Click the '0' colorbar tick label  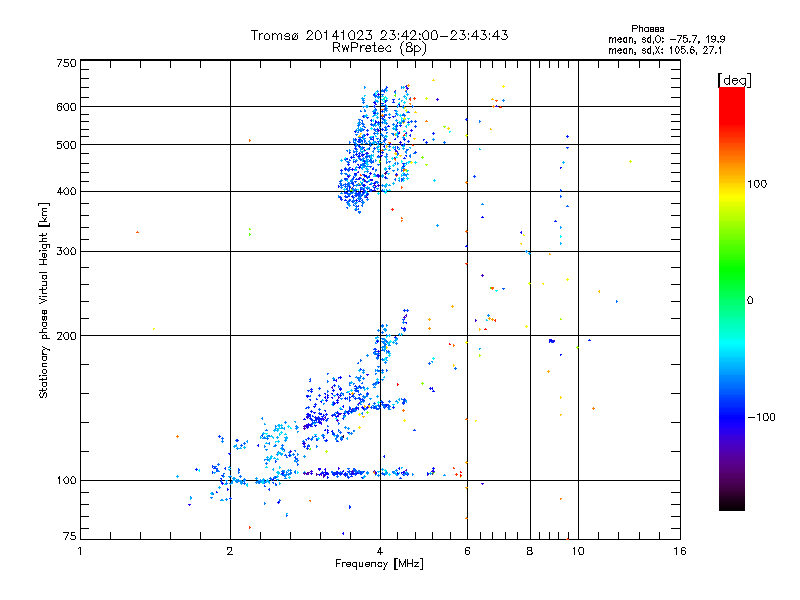click(750, 301)
